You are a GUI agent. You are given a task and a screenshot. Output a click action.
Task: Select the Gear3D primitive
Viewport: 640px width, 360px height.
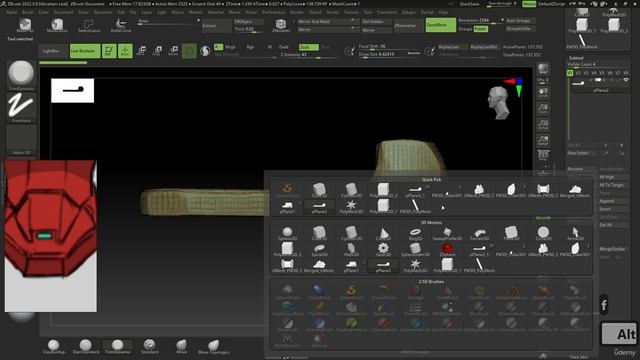(383, 249)
